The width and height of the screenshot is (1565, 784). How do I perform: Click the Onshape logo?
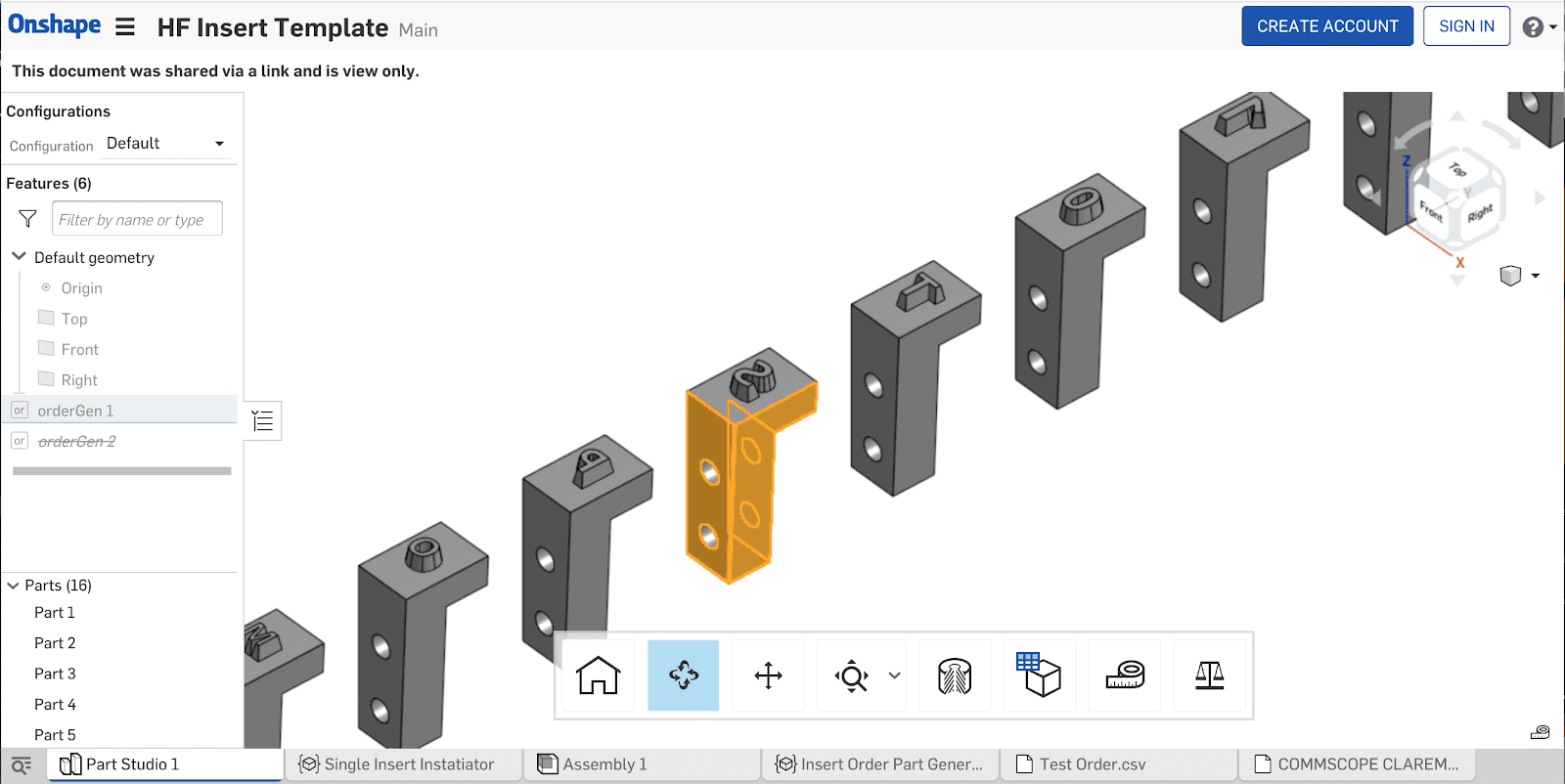[x=55, y=25]
